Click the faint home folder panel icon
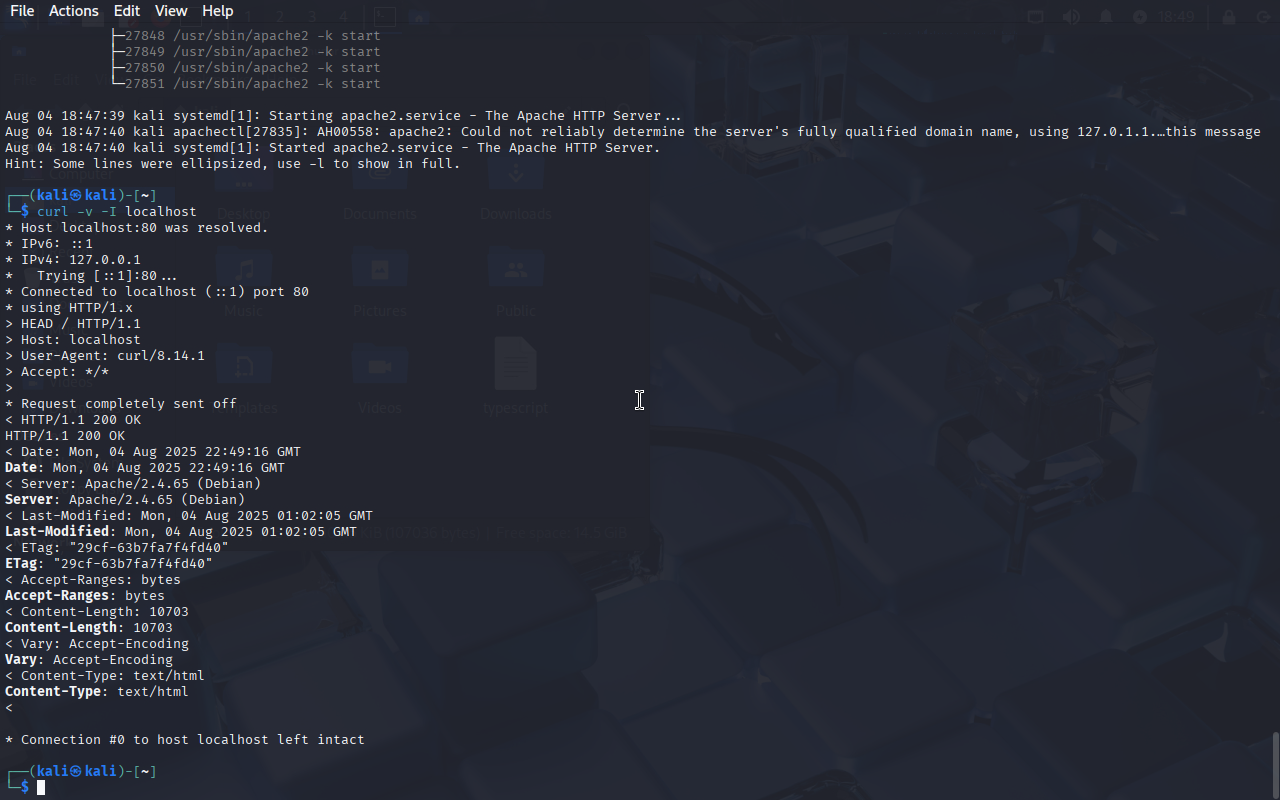This screenshot has height=800, width=1280. pyautogui.click(x=418, y=17)
